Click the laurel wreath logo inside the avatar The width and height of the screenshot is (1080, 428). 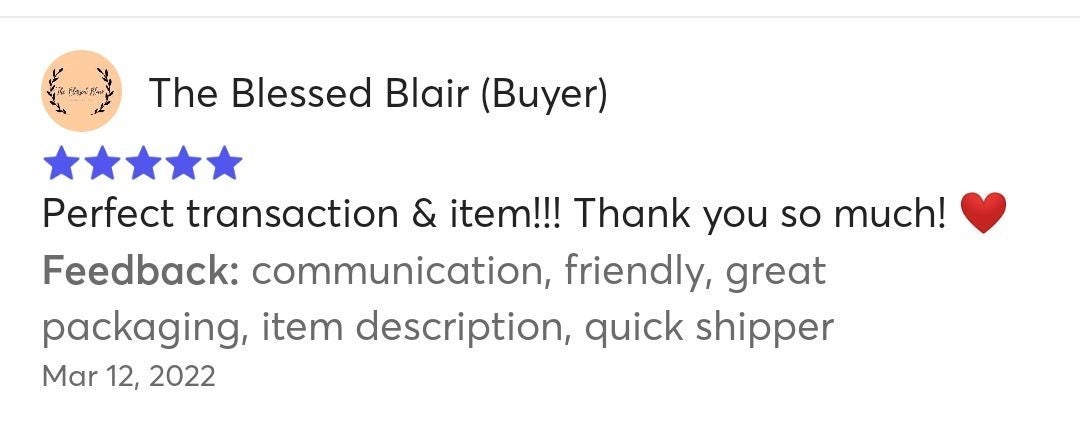tap(82, 91)
